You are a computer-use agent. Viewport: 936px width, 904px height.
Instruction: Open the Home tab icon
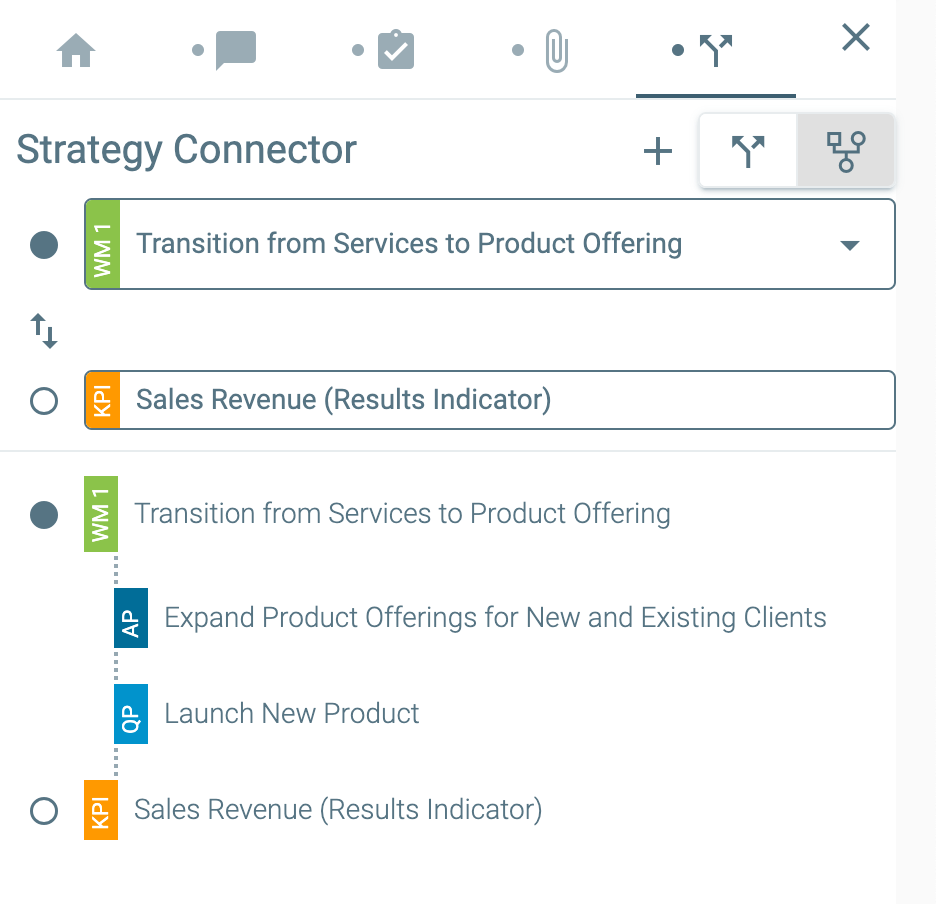coord(78,50)
